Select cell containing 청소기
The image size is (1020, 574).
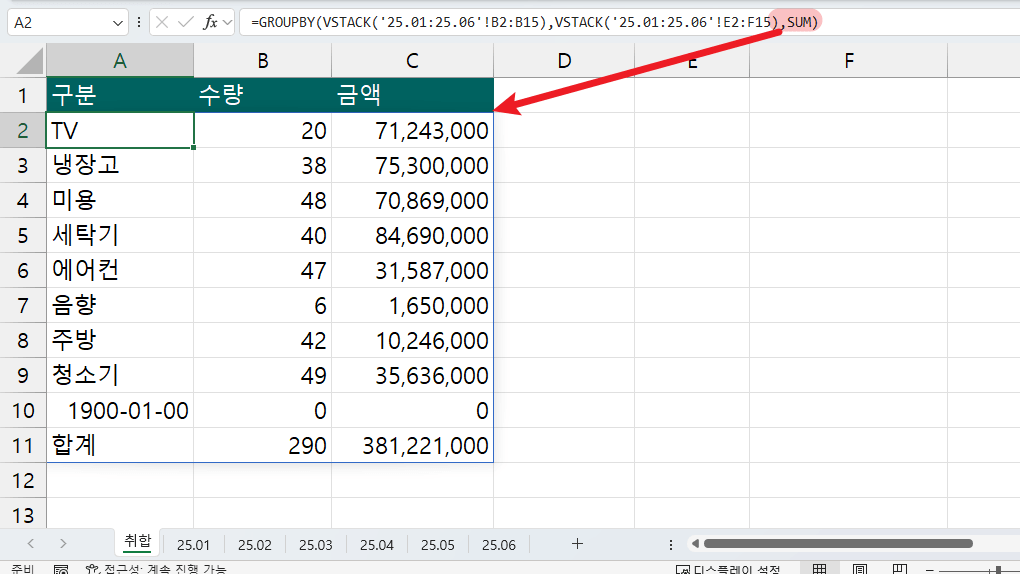[120, 376]
